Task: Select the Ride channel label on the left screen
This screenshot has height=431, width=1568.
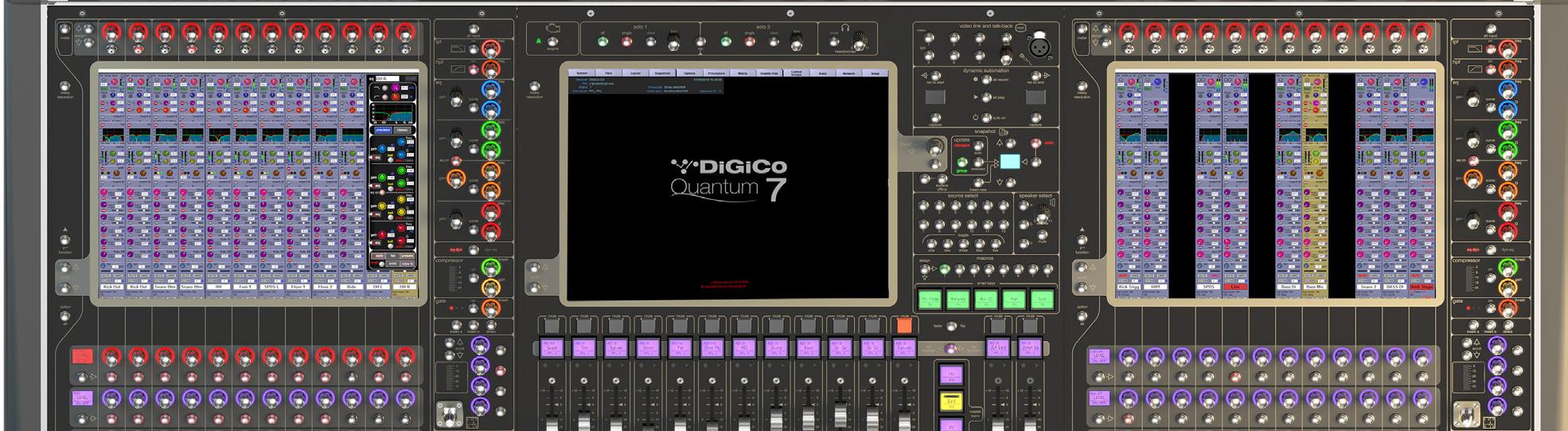Action: point(351,287)
